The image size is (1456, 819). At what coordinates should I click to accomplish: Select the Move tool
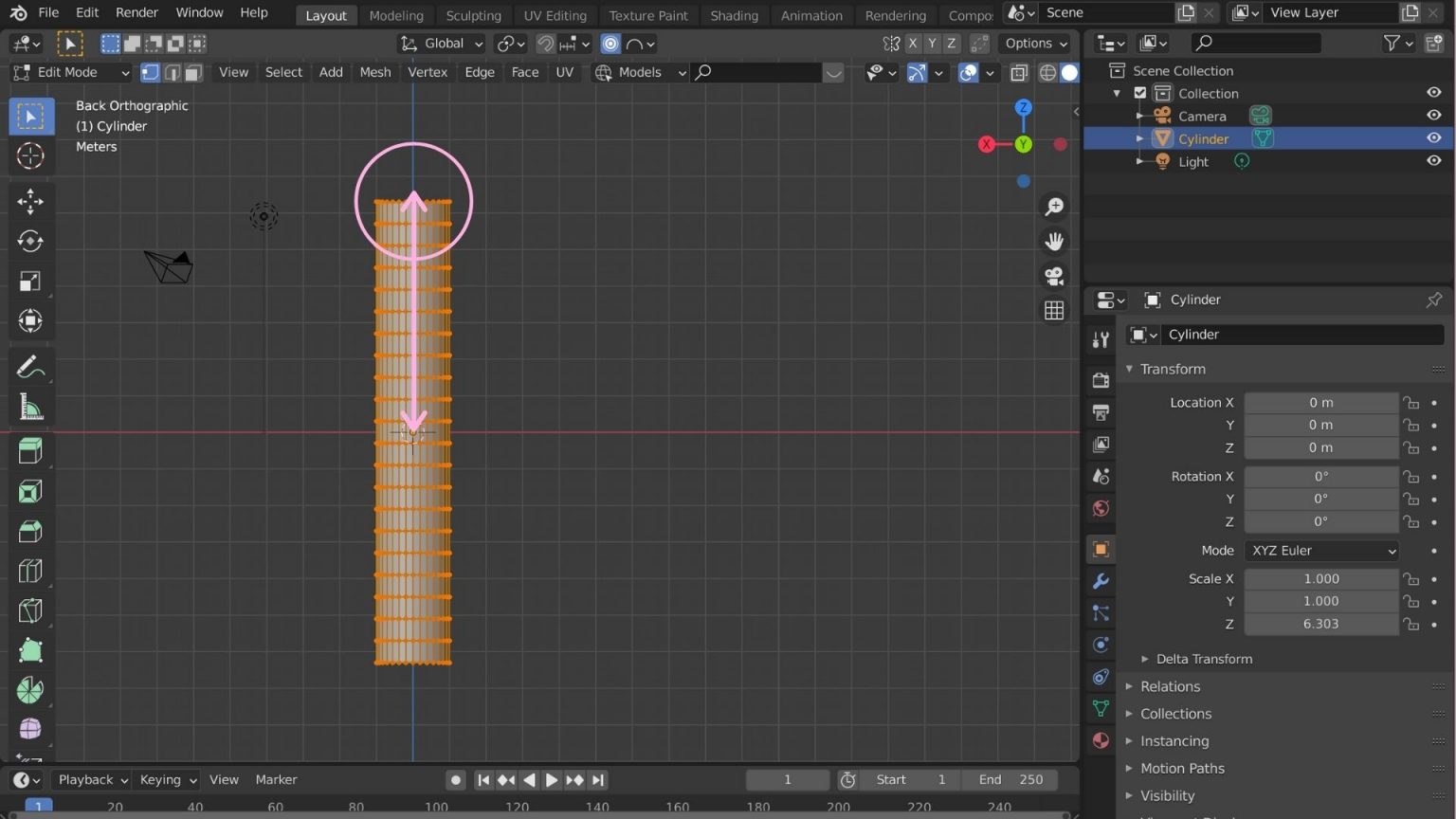(x=31, y=201)
